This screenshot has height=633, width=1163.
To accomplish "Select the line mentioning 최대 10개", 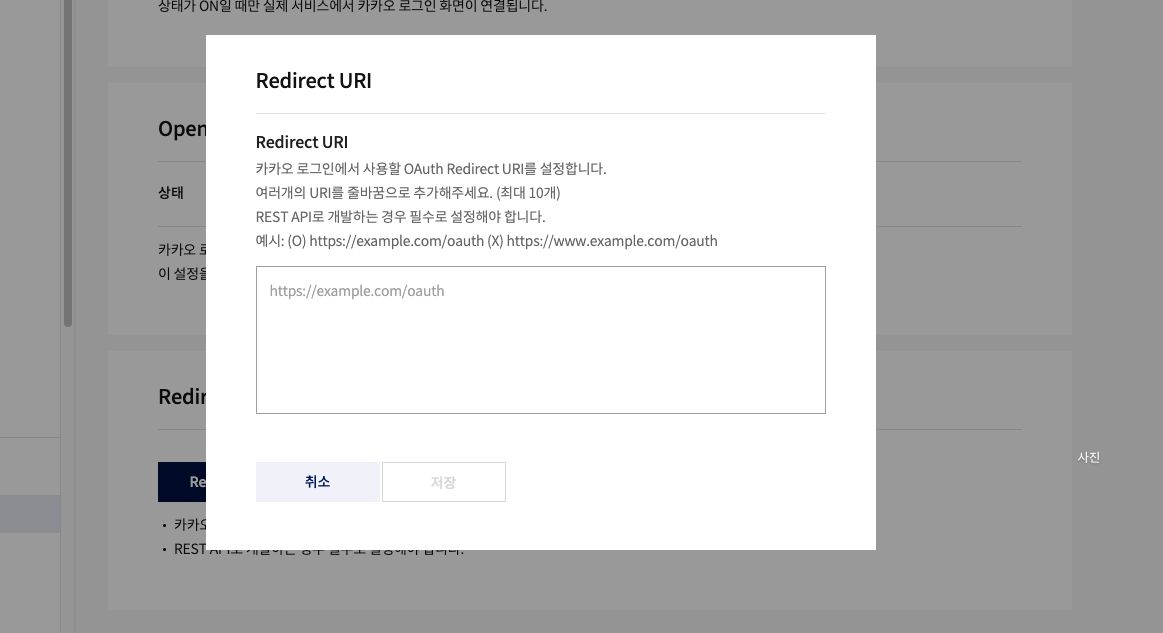I will pyautogui.click(x=408, y=192).
